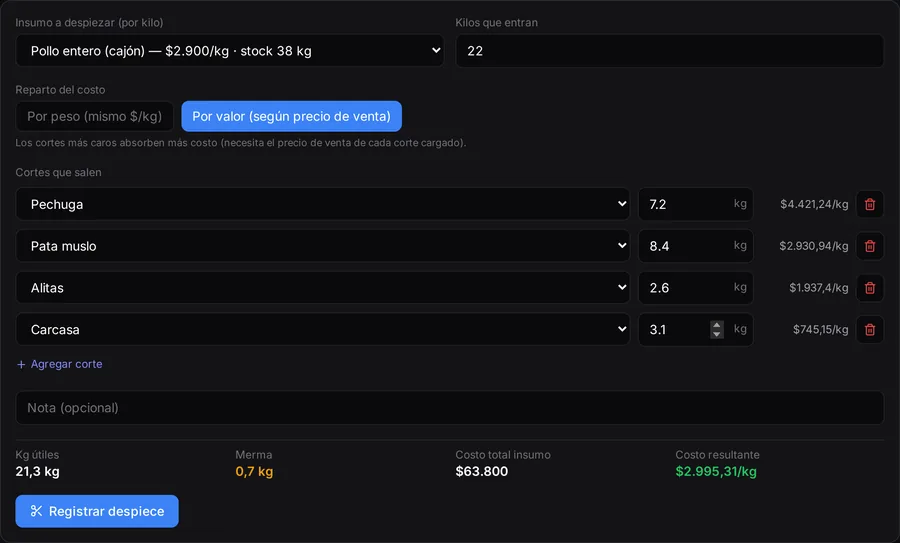This screenshot has width=900, height=543.
Task: Click the $1.937,4/kg Alitas cost
Action: click(x=818, y=288)
